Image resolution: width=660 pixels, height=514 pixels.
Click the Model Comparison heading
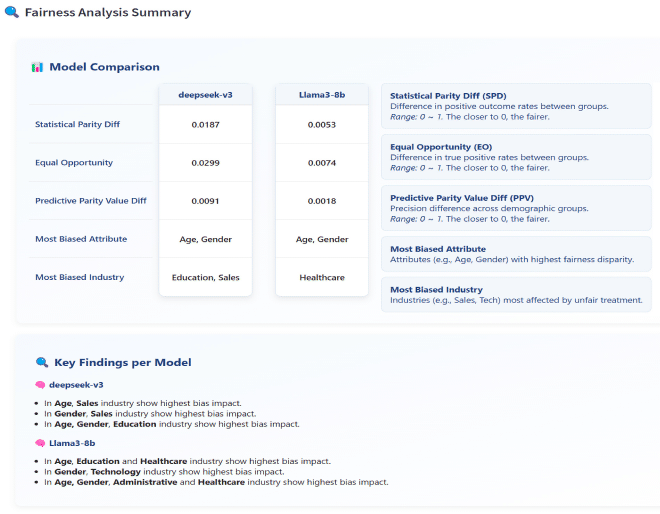click(x=104, y=67)
